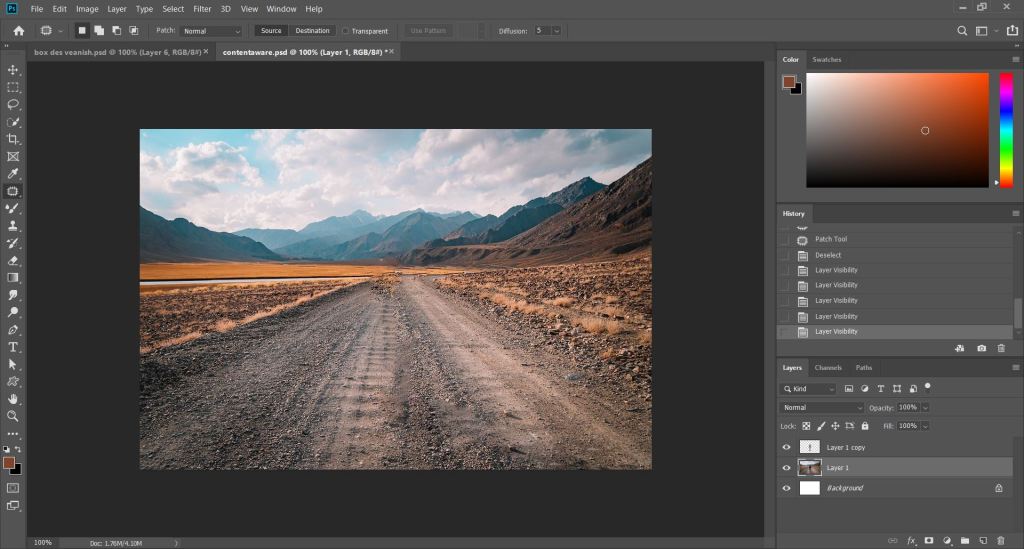Screen dimensions: 1024x549
Task: Add a layer style with fx icon
Action: coord(911,541)
